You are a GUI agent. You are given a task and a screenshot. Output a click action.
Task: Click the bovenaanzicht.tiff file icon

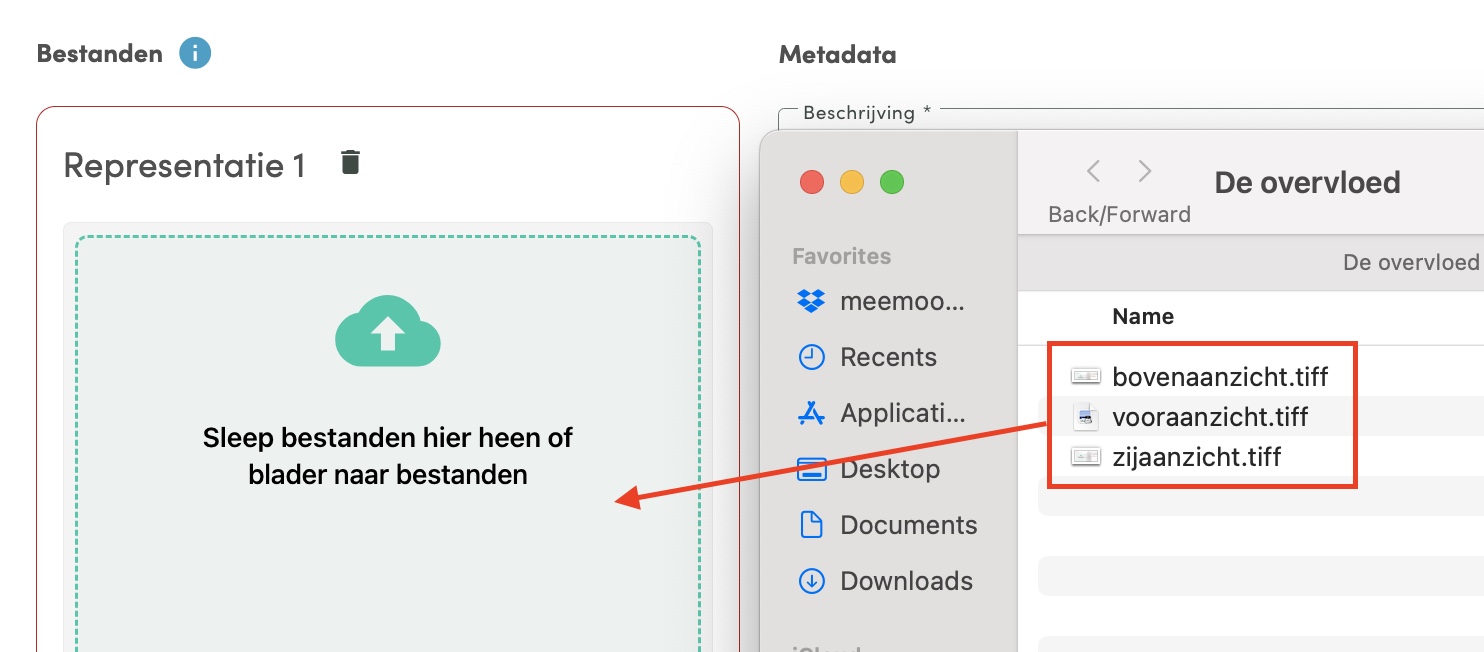1085,376
